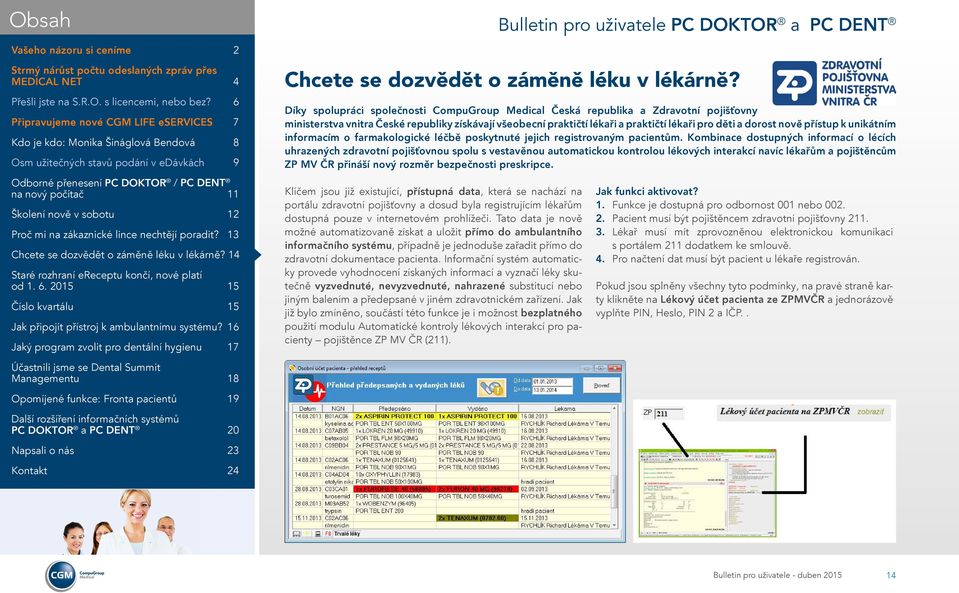This screenshot has height=593, width=959.
Task: Go to 'Opomíjené funkce: Fronta pacientů'
Action: click(x=125, y=399)
